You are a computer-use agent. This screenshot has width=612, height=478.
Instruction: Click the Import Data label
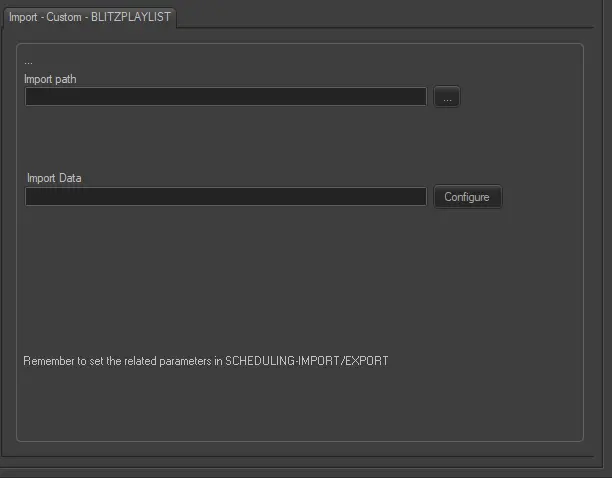tap(54, 178)
